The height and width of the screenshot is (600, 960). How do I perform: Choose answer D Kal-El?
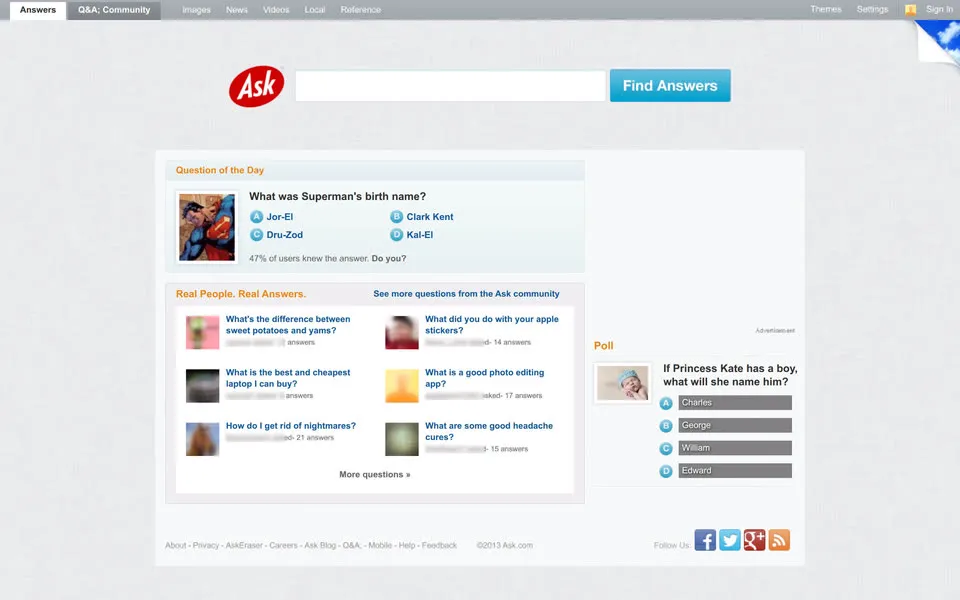pos(411,234)
